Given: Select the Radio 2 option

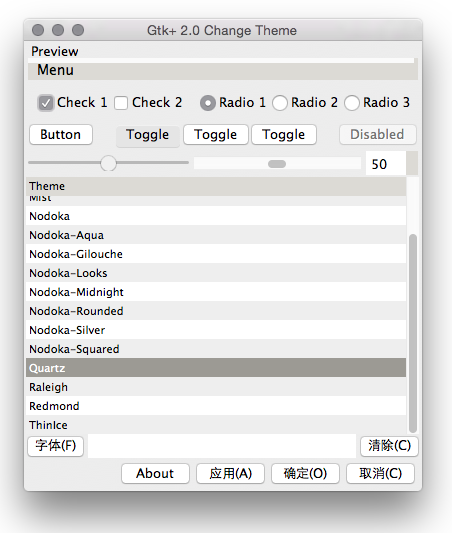Looking at the screenshot, I should click(280, 103).
